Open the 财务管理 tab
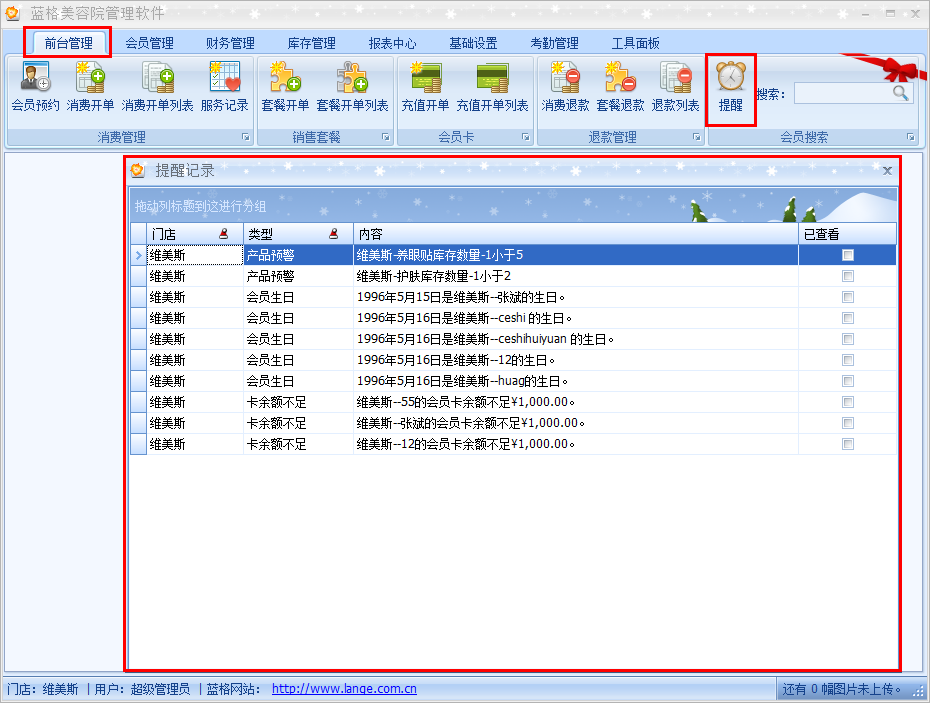This screenshot has width=930, height=703. tap(230, 43)
